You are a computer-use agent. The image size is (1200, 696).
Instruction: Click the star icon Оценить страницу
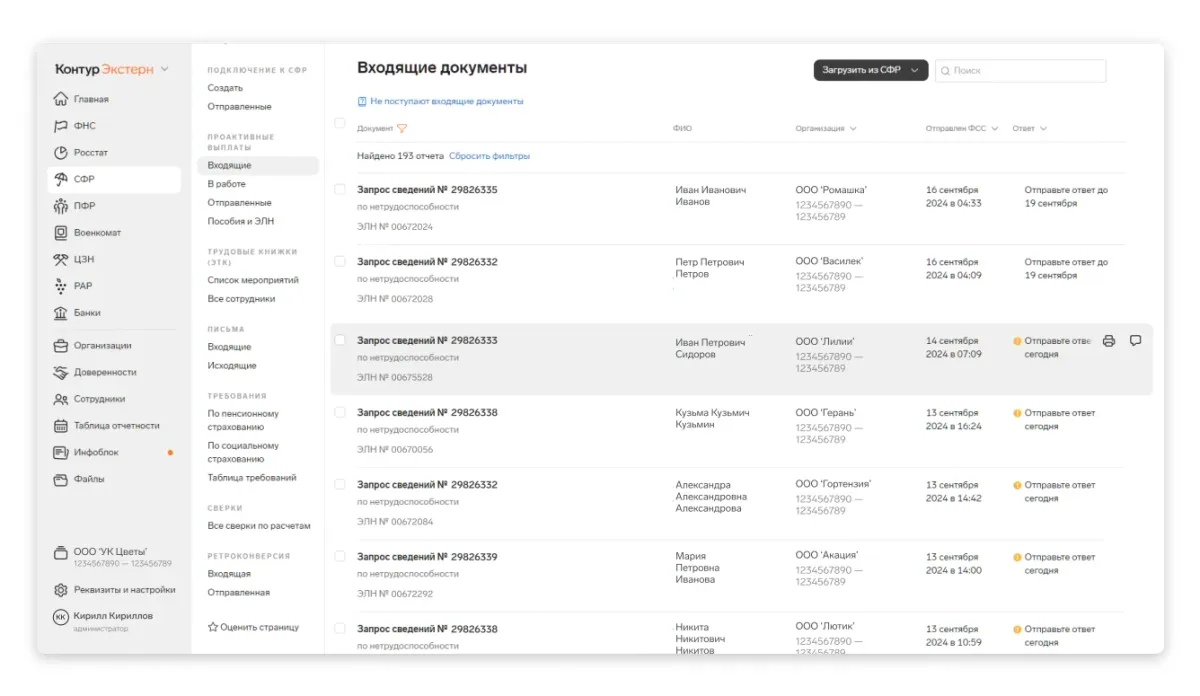point(213,627)
